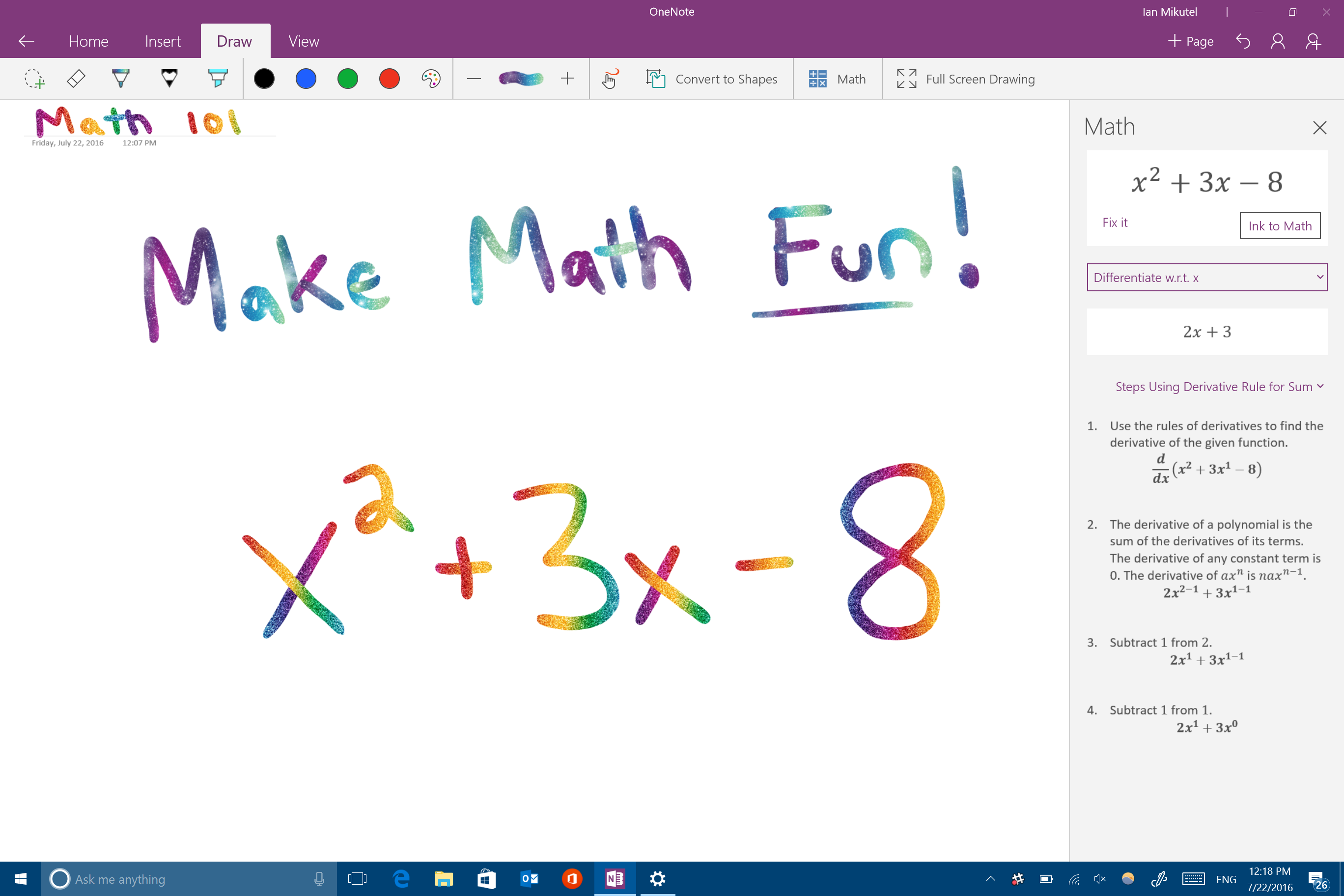1344x896 pixels.
Task: Select the blue ink color
Action: point(305,79)
